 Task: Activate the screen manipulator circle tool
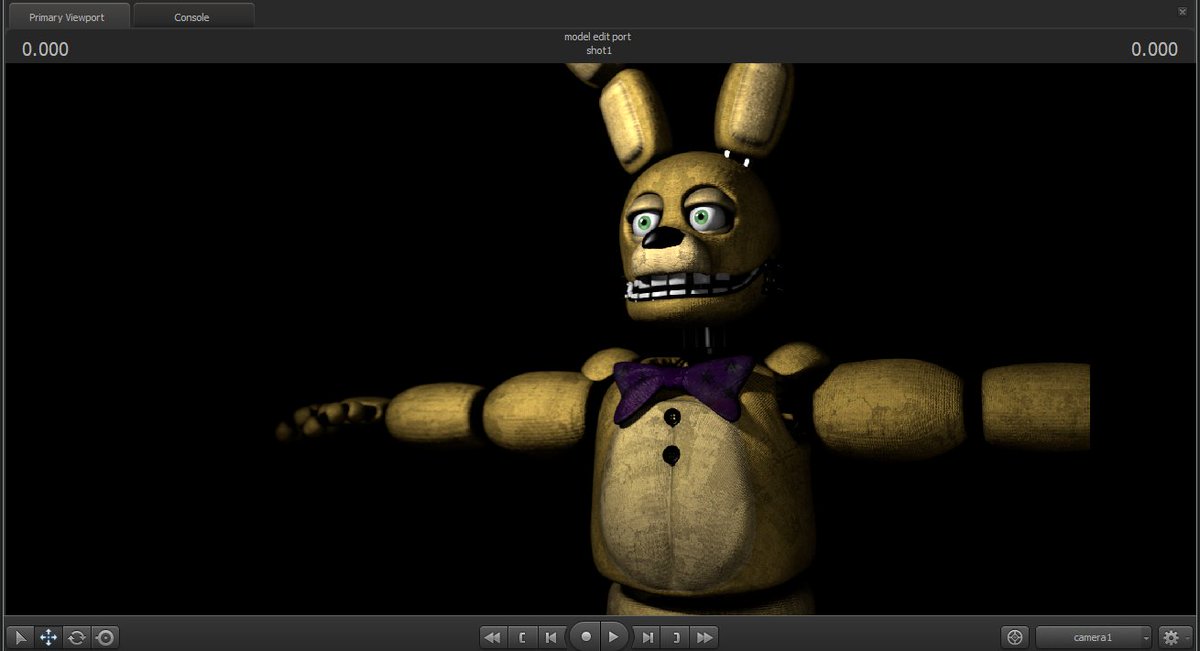coord(105,637)
